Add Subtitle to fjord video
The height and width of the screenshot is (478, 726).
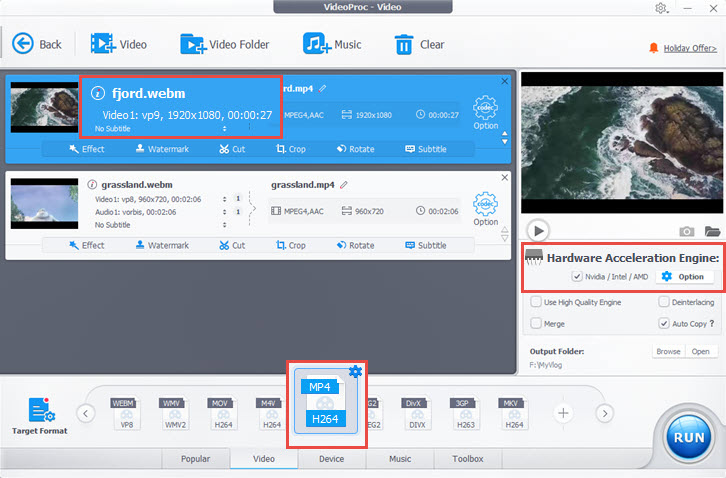(426, 149)
